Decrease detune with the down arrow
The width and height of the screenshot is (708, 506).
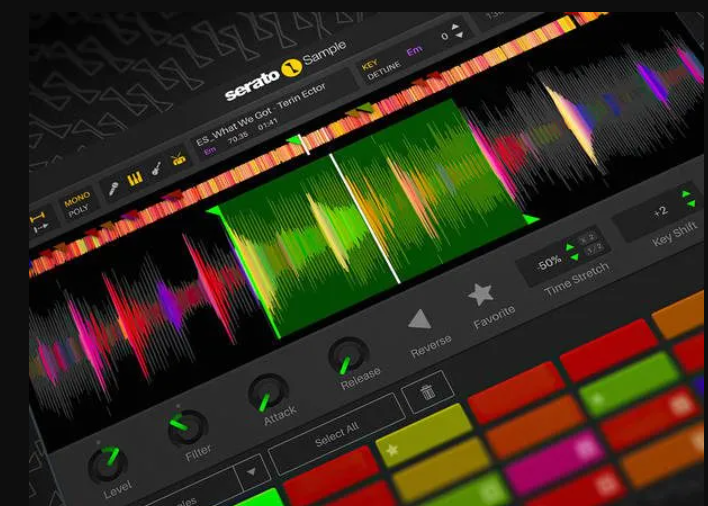[459, 35]
